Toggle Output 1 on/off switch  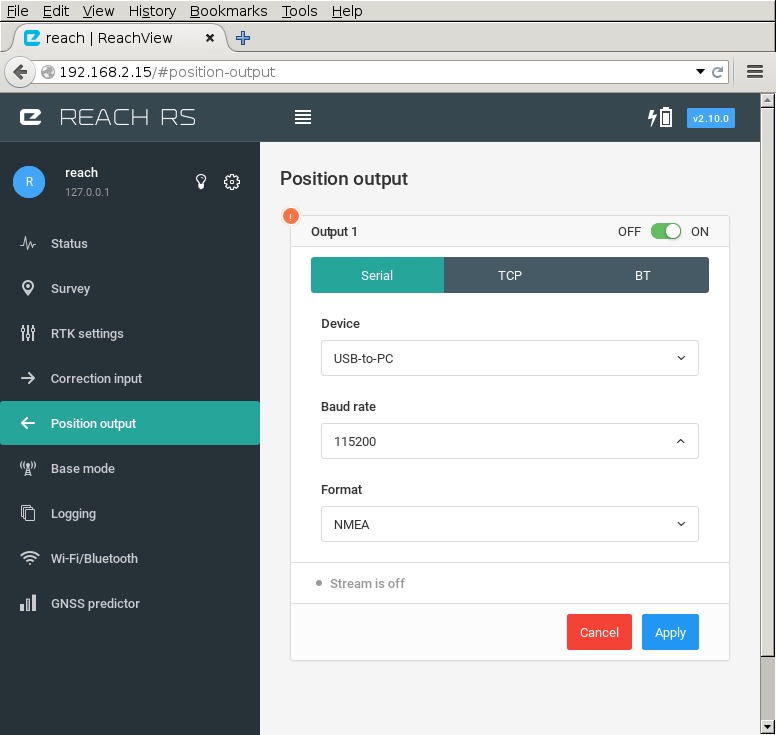[666, 231]
